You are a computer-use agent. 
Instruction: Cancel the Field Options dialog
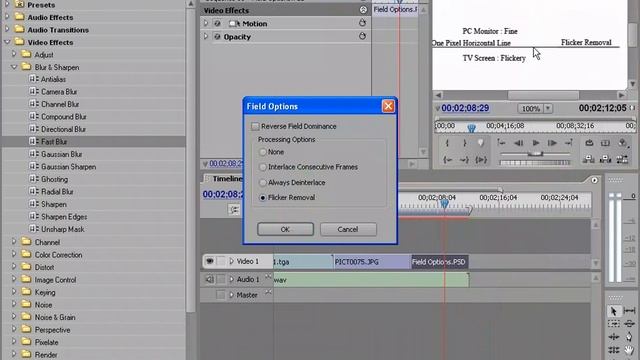[x=348, y=229]
